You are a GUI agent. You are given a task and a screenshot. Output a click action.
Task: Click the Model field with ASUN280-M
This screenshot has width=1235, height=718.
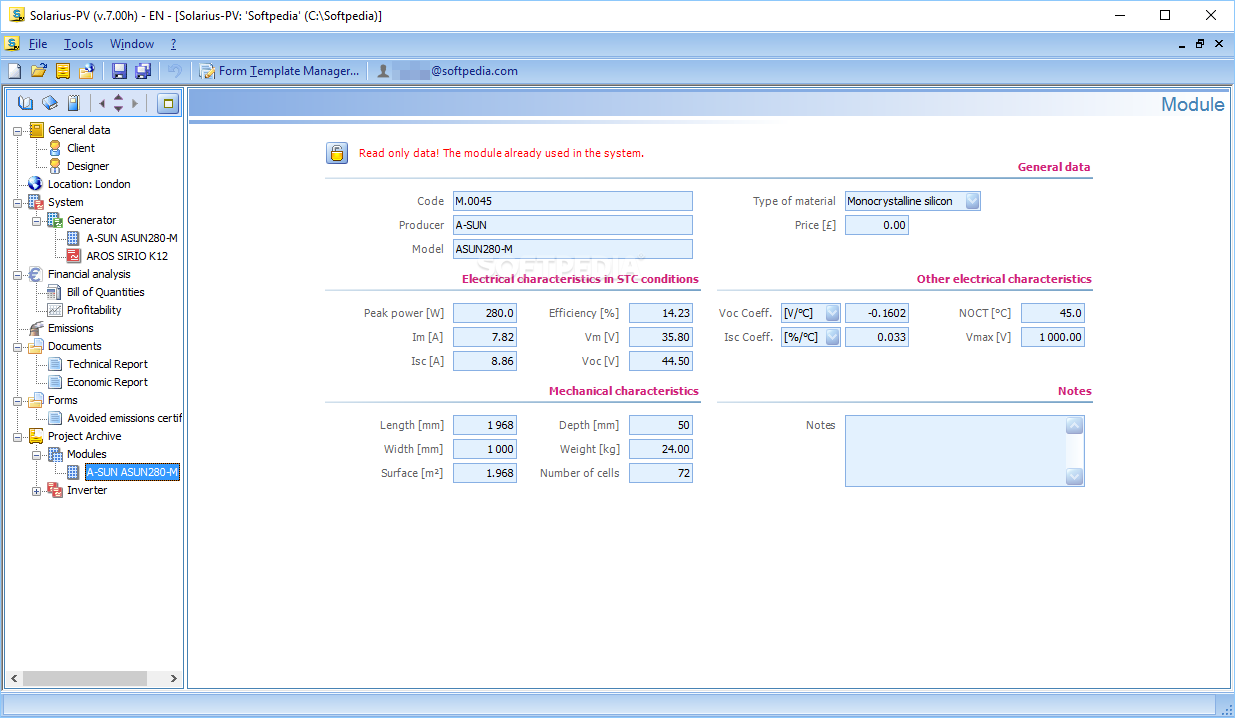click(573, 249)
